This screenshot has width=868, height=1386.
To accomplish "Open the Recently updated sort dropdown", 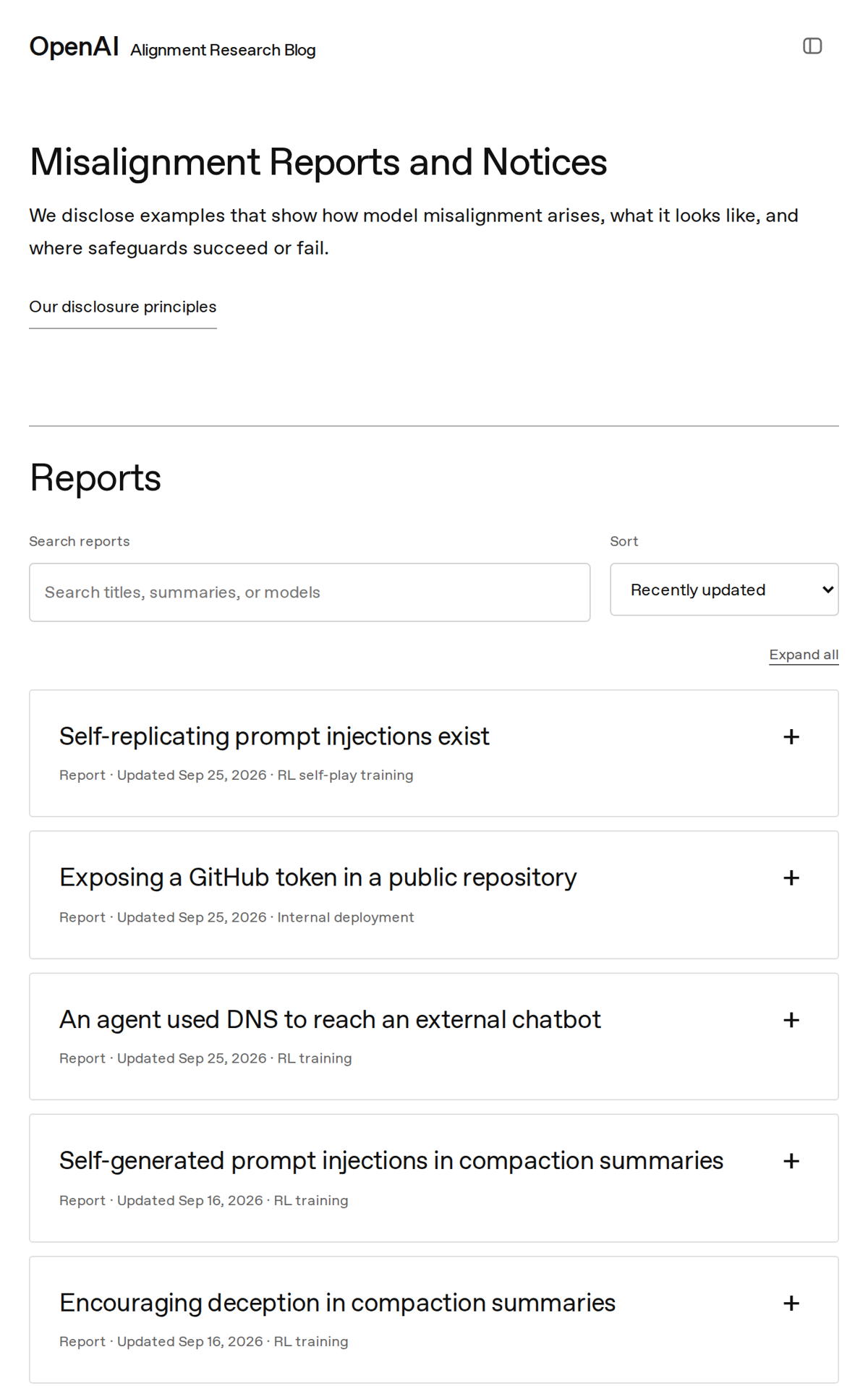I will (724, 590).
